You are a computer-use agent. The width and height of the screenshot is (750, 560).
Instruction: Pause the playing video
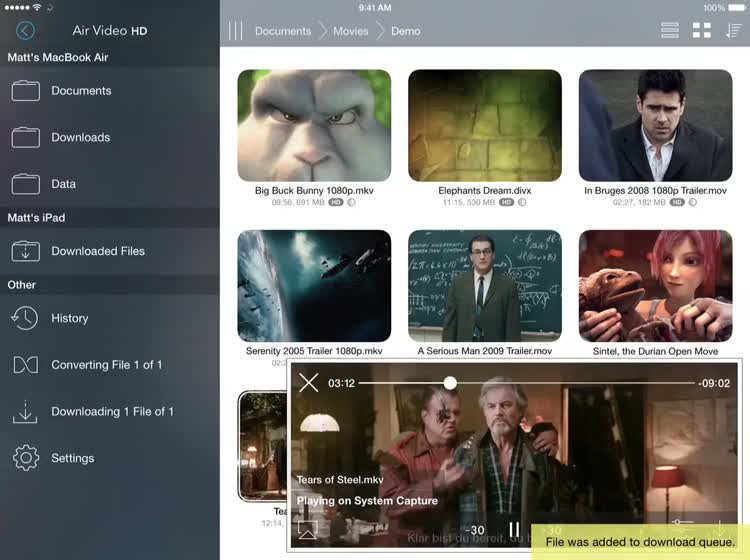(514, 529)
